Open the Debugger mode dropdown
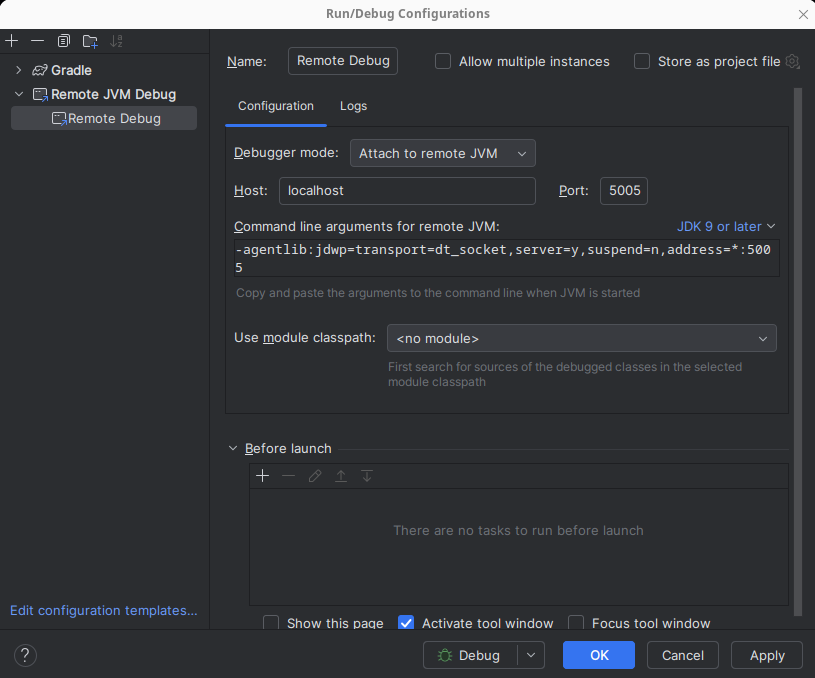Viewport: 815px width, 678px height. (x=443, y=153)
